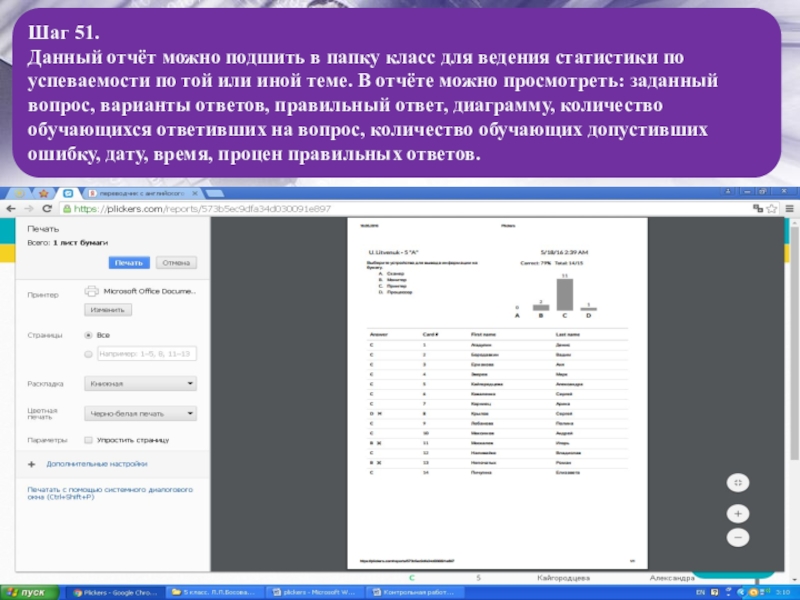Close the translator tab

tap(195, 193)
